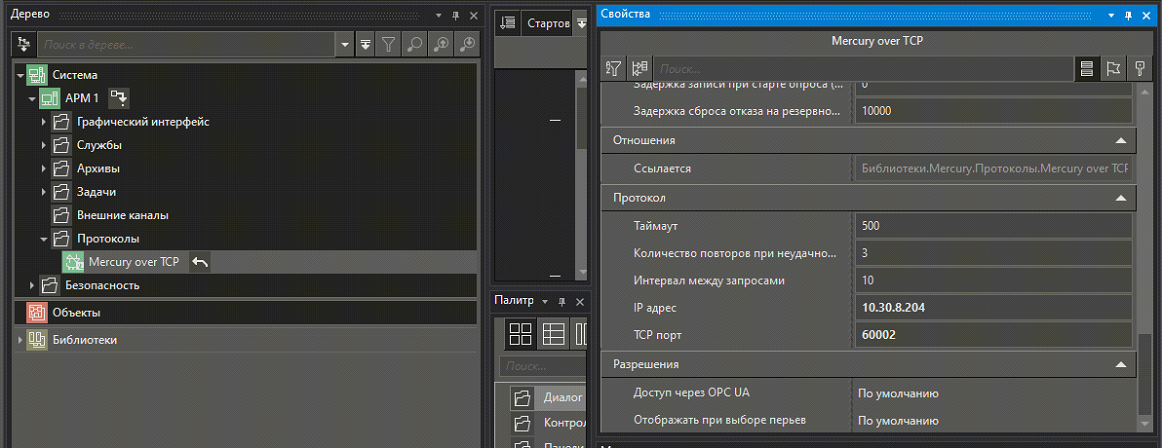Viewport: 1162px width, 448px height.
Task: Click the Поиск field in Свойства panel
Action: pos(863,69)
